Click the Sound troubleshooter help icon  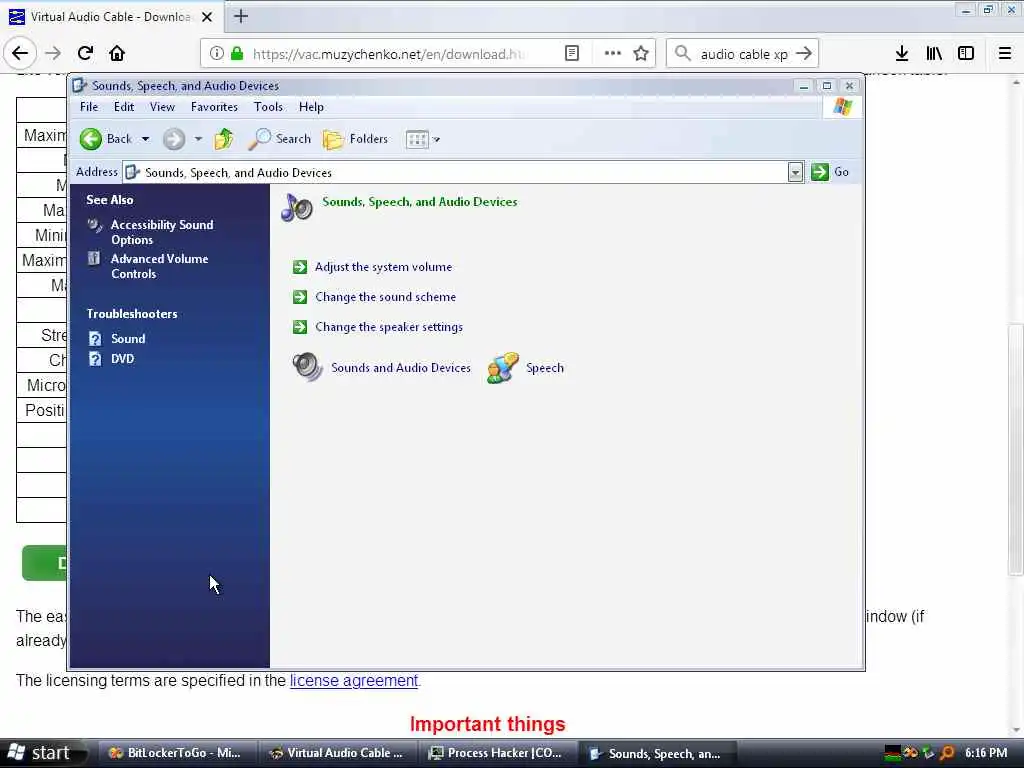[95, 338]
